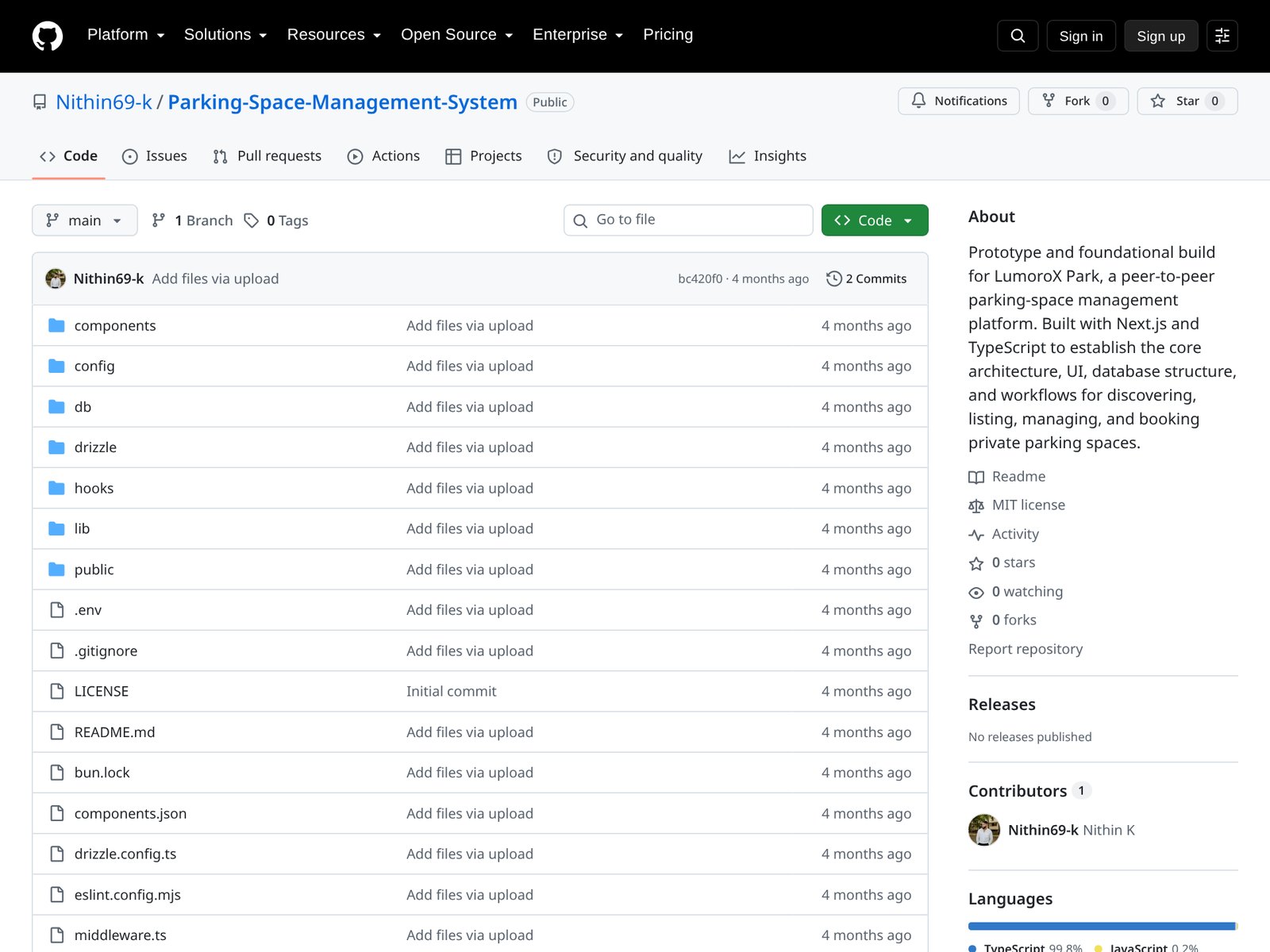Open the drizzle.config.ts file
Image resolution: width=1270 pixels, height=952 pixels.
125,854
